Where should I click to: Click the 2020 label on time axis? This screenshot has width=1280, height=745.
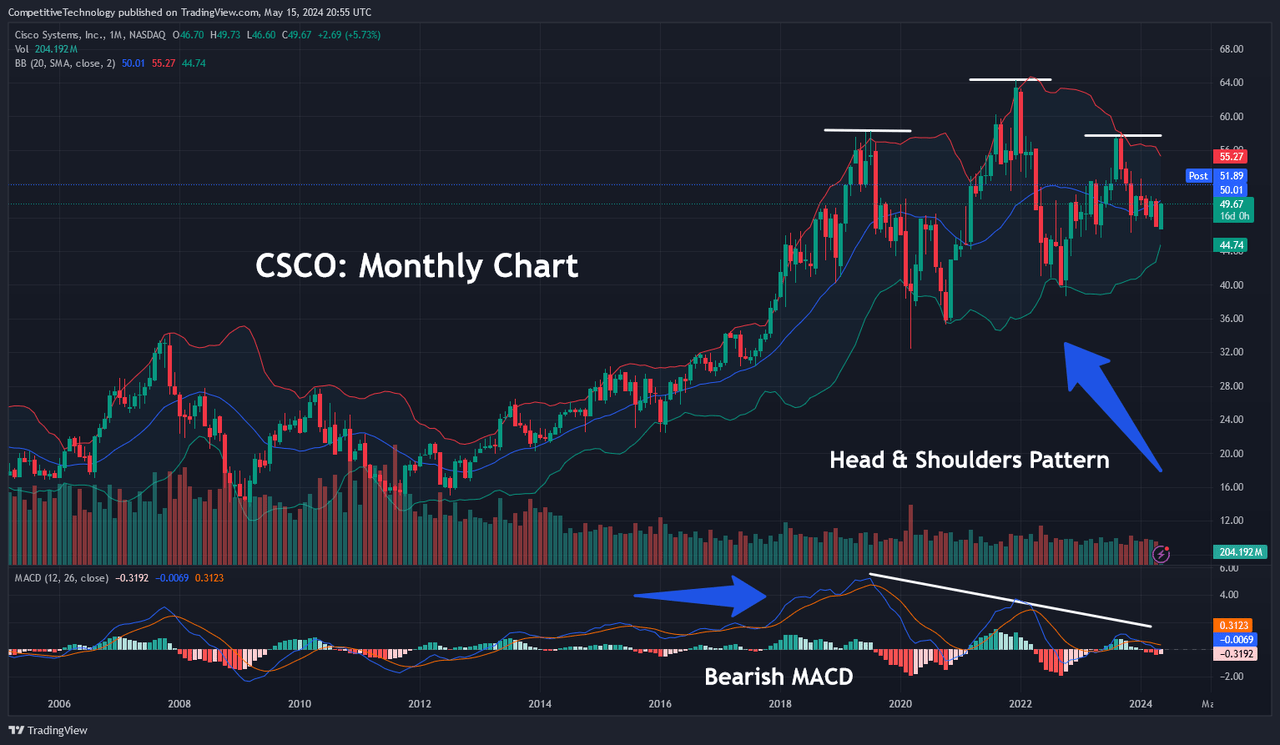click(x=900, y=704)
